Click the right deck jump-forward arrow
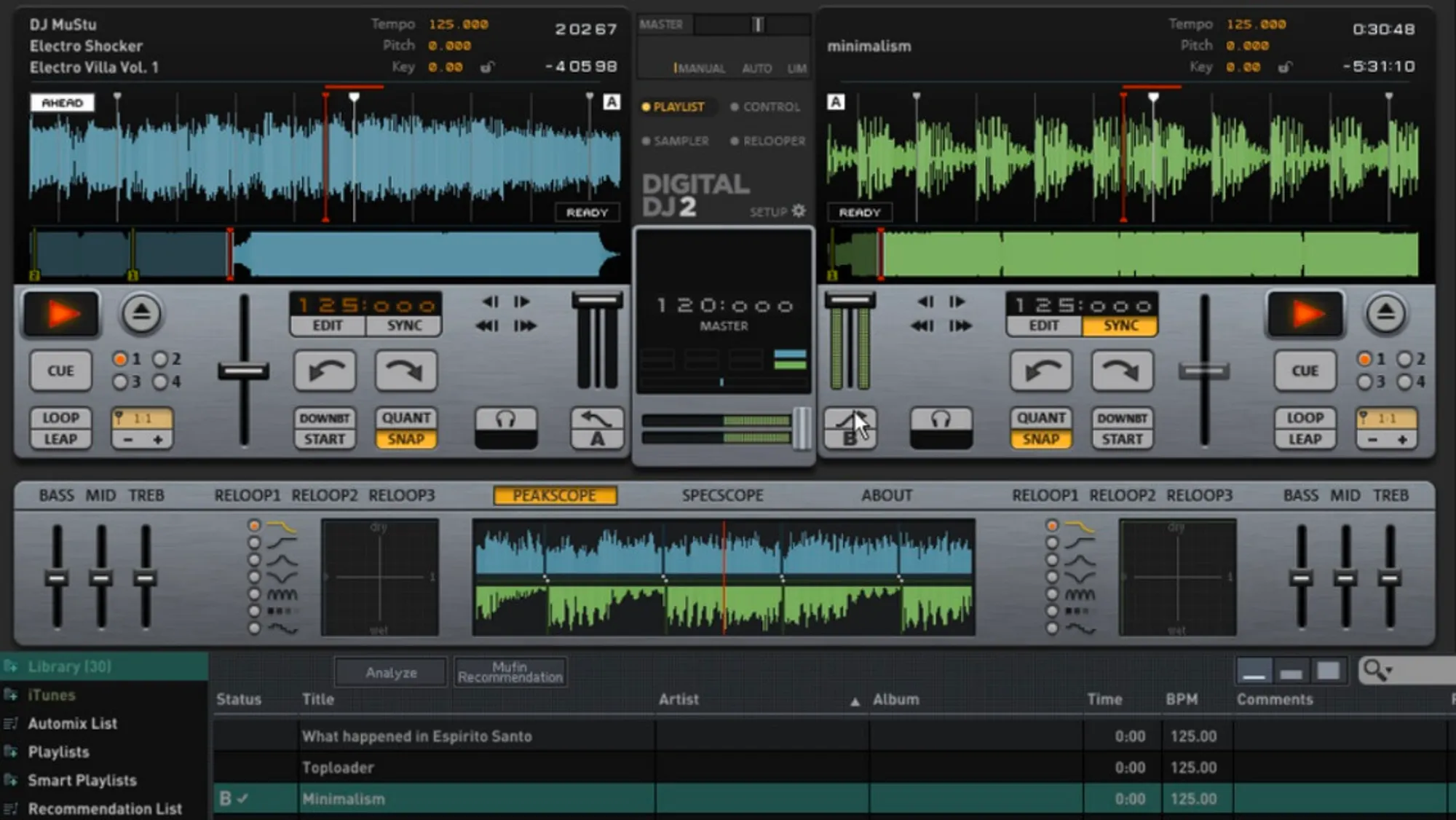 (x=1122, y=371)
